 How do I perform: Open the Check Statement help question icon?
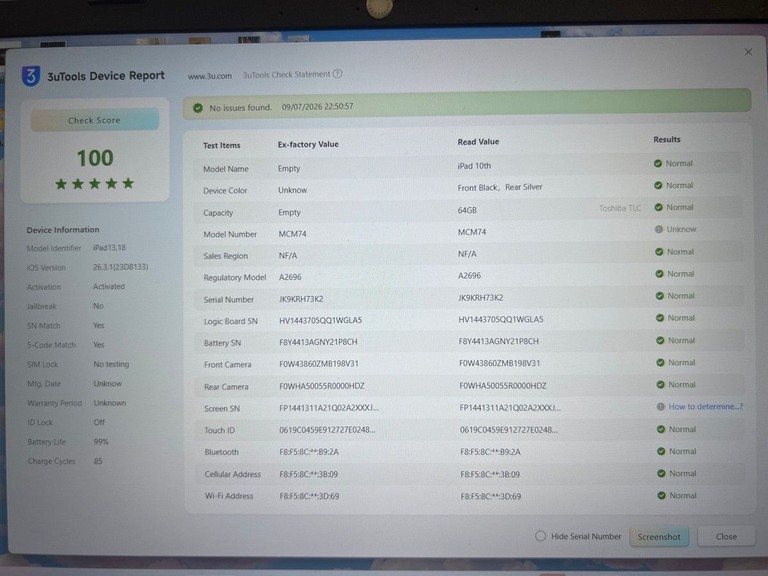point(337,74)
